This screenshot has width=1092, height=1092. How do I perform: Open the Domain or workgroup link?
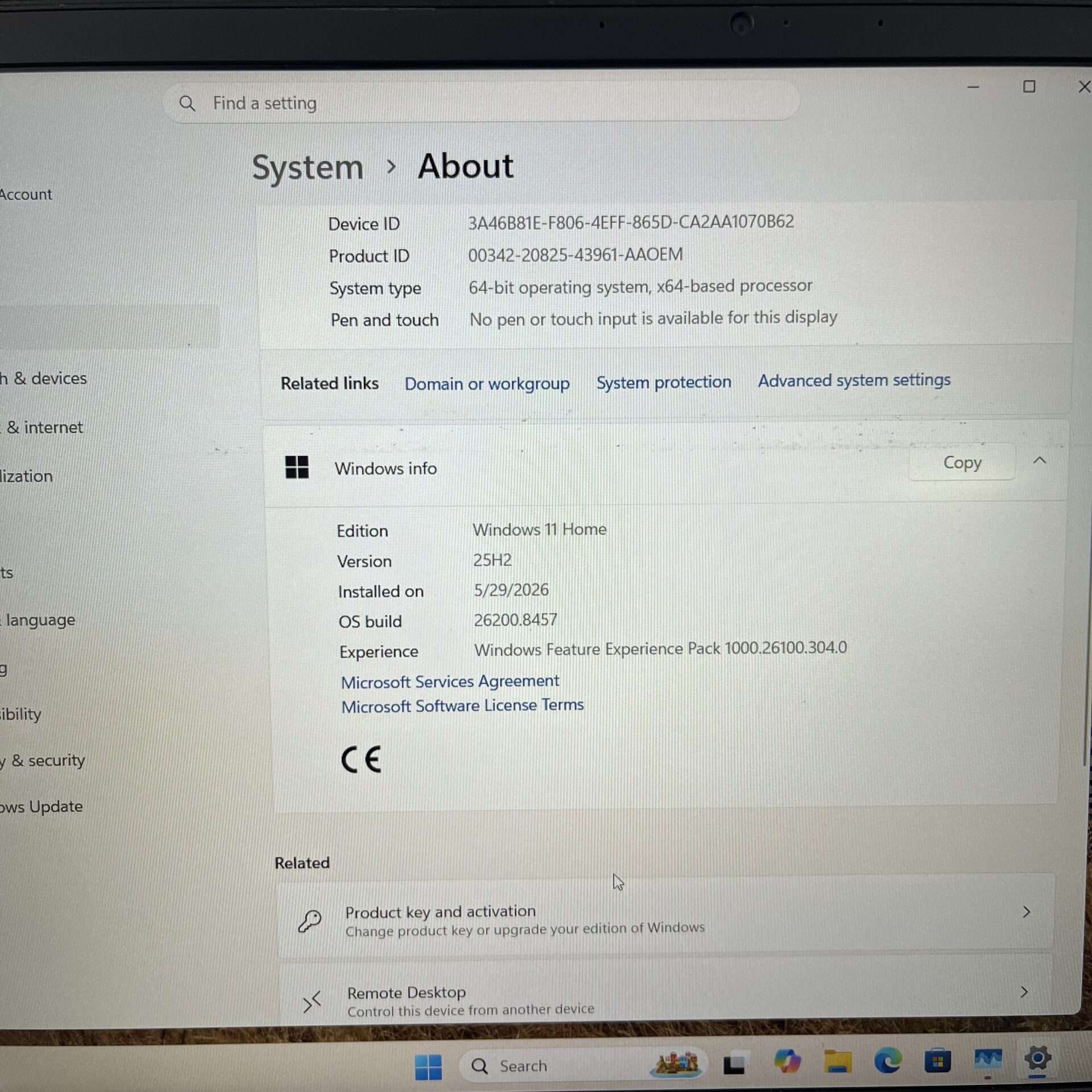487,384
